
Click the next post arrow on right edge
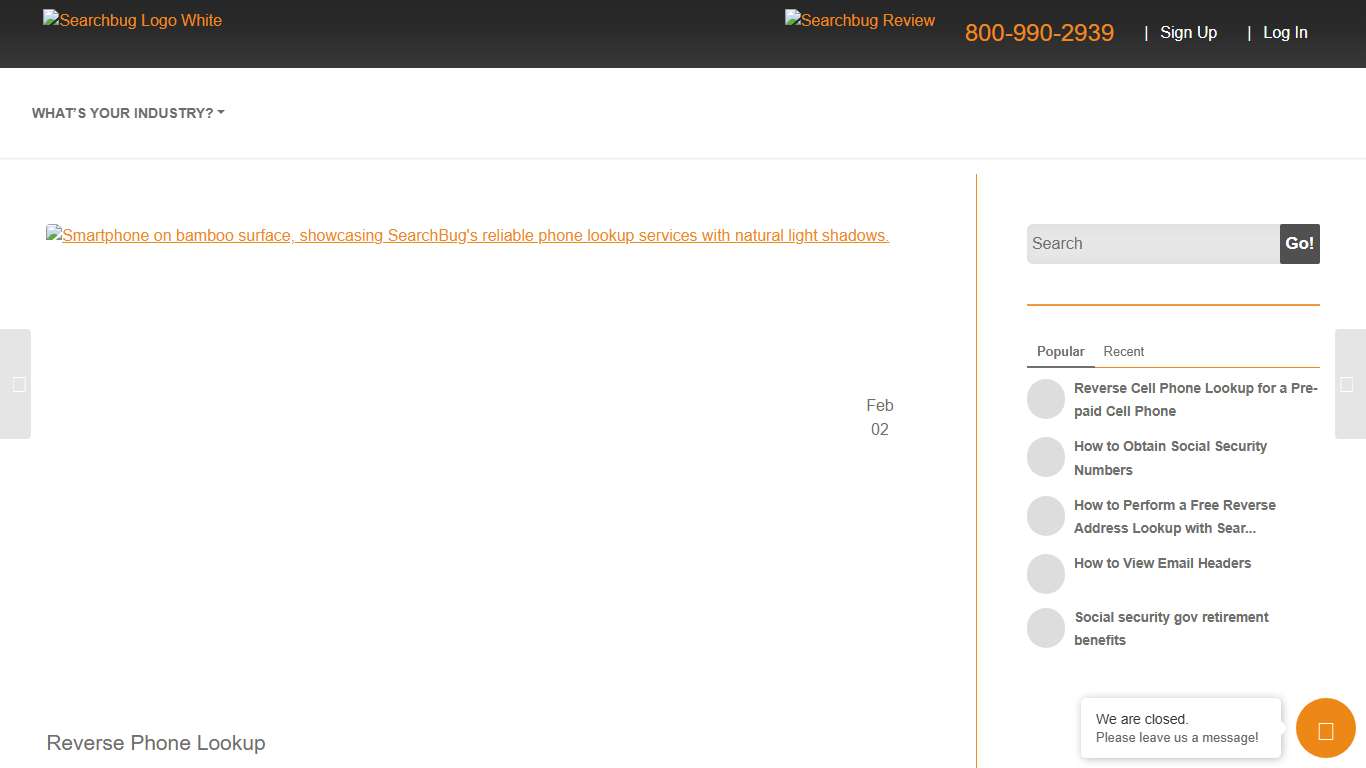coord(1350,384)
